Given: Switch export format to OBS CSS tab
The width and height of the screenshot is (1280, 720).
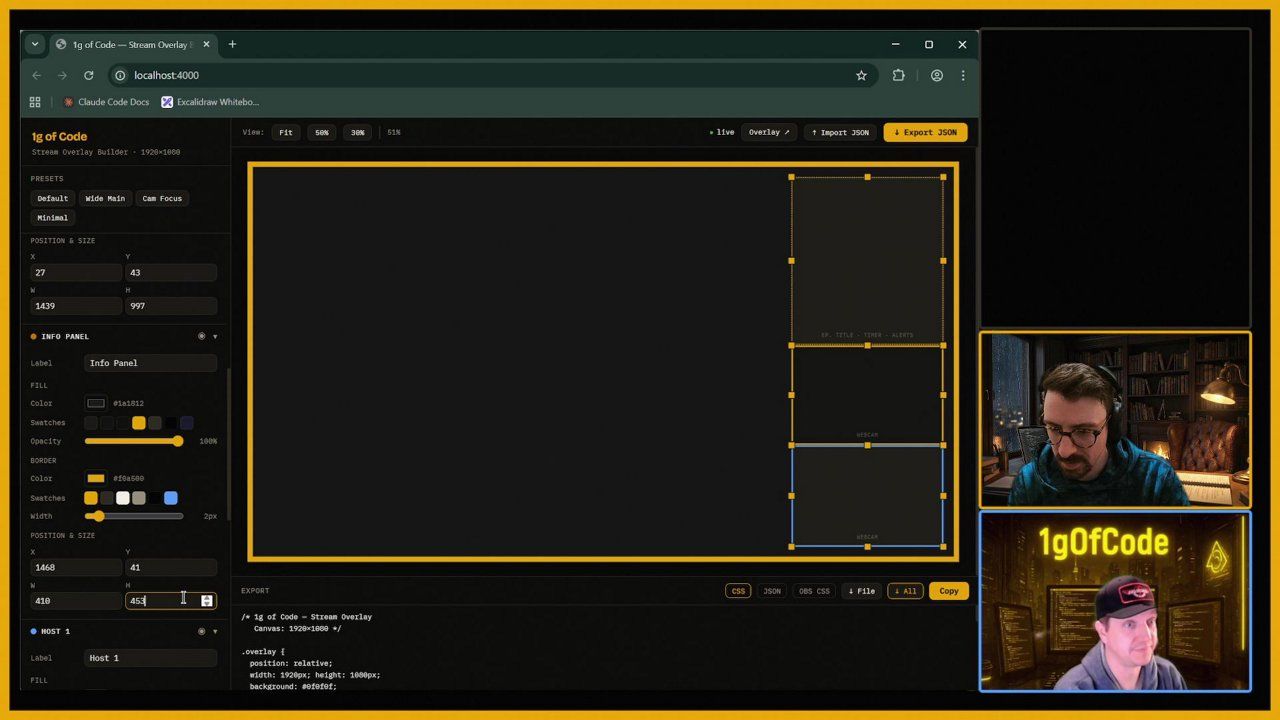Looking at the screenshot, I should pyautogui.click(x=813, y=591).
